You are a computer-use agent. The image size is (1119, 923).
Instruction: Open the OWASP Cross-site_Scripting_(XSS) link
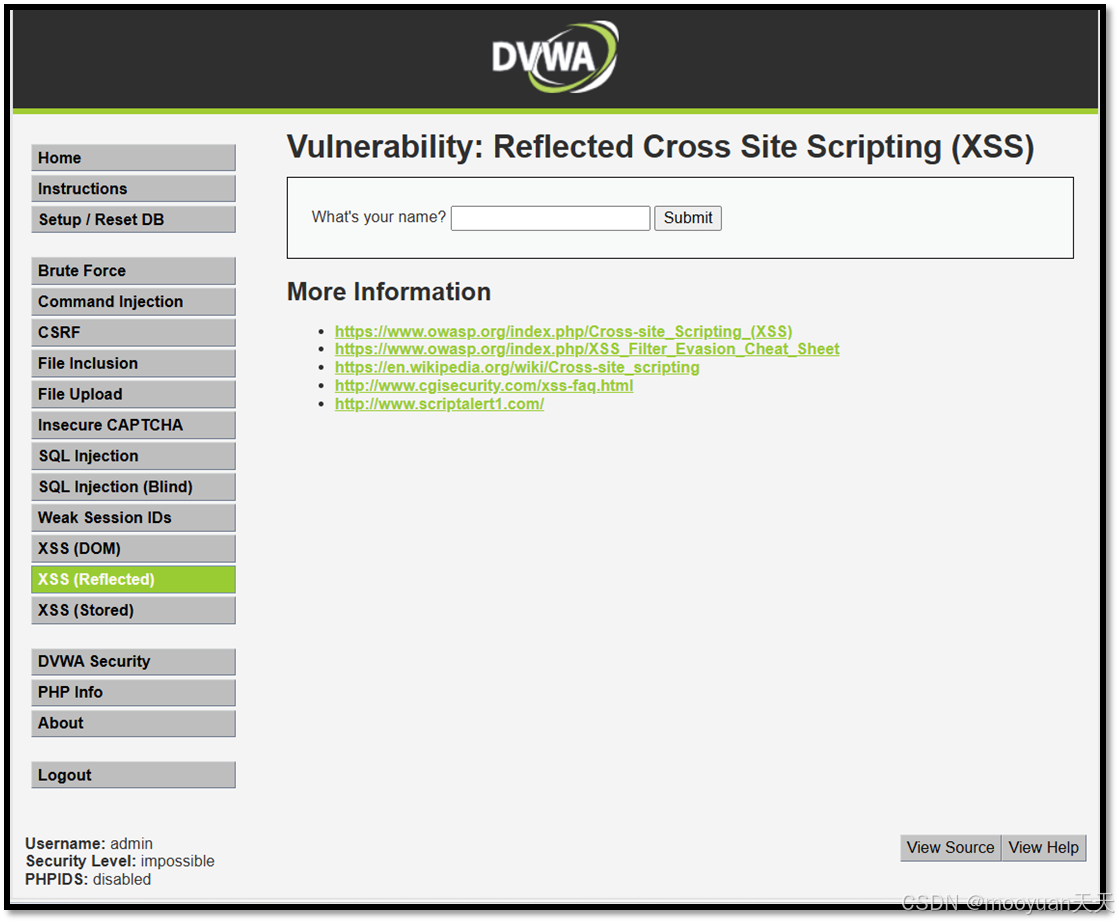pos(563,331)
